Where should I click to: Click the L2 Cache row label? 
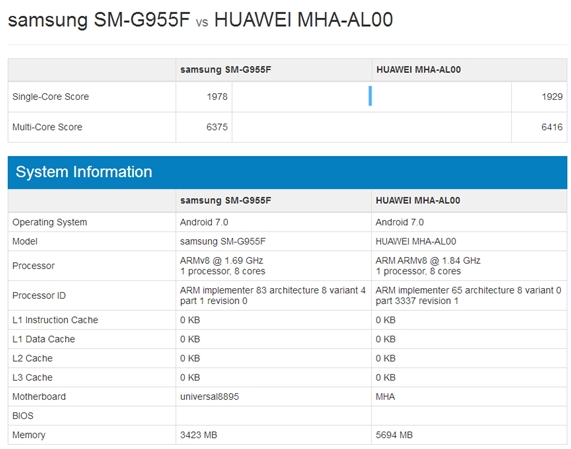(x=32, y=358)
